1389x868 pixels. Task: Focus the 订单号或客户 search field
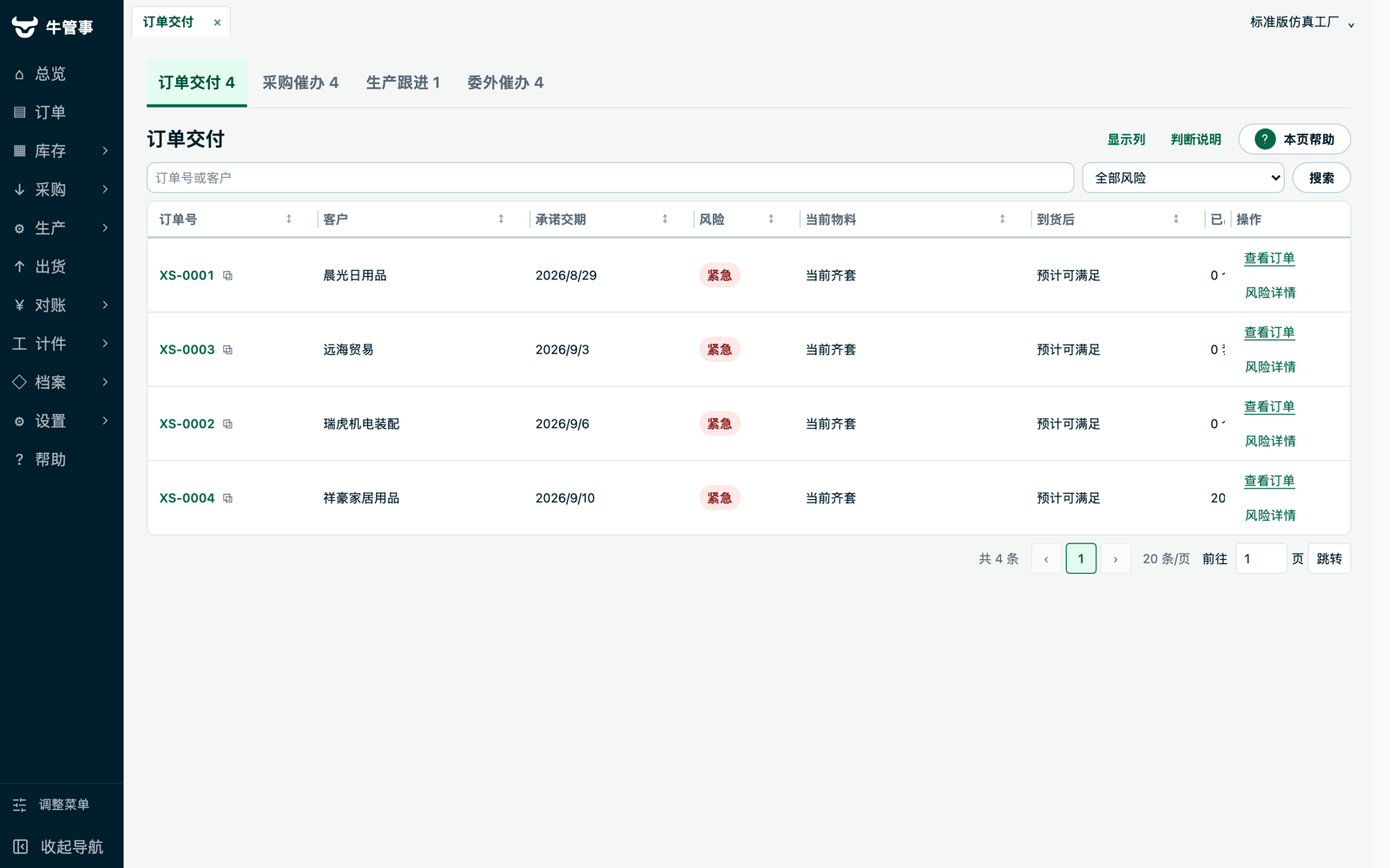click(610, 178)
